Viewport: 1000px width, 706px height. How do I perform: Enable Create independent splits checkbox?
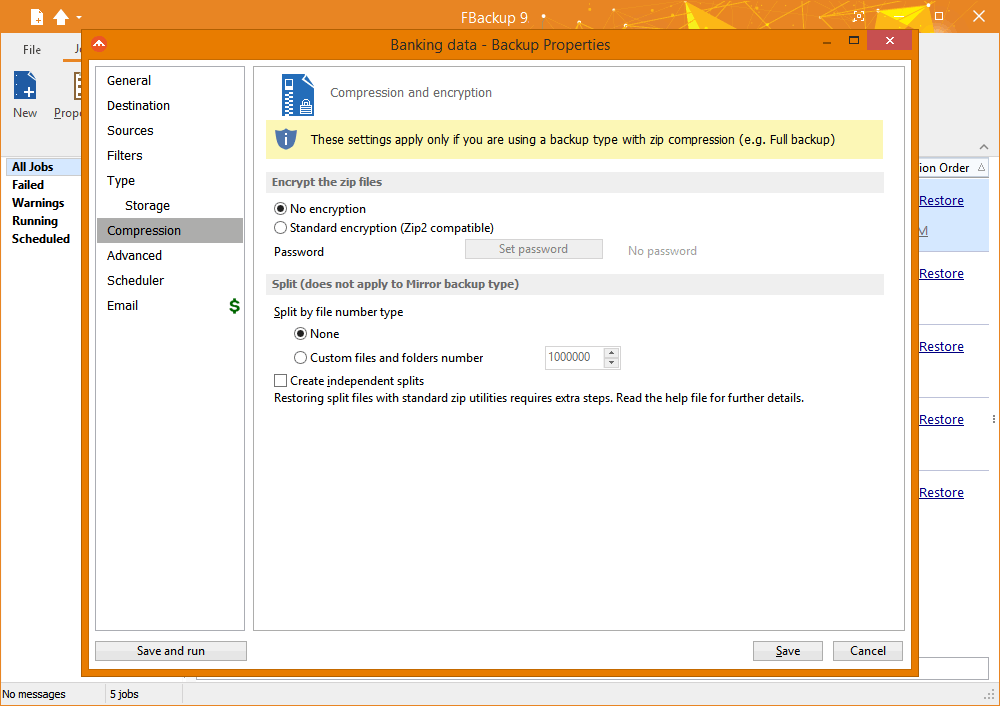tap(281, 381)
